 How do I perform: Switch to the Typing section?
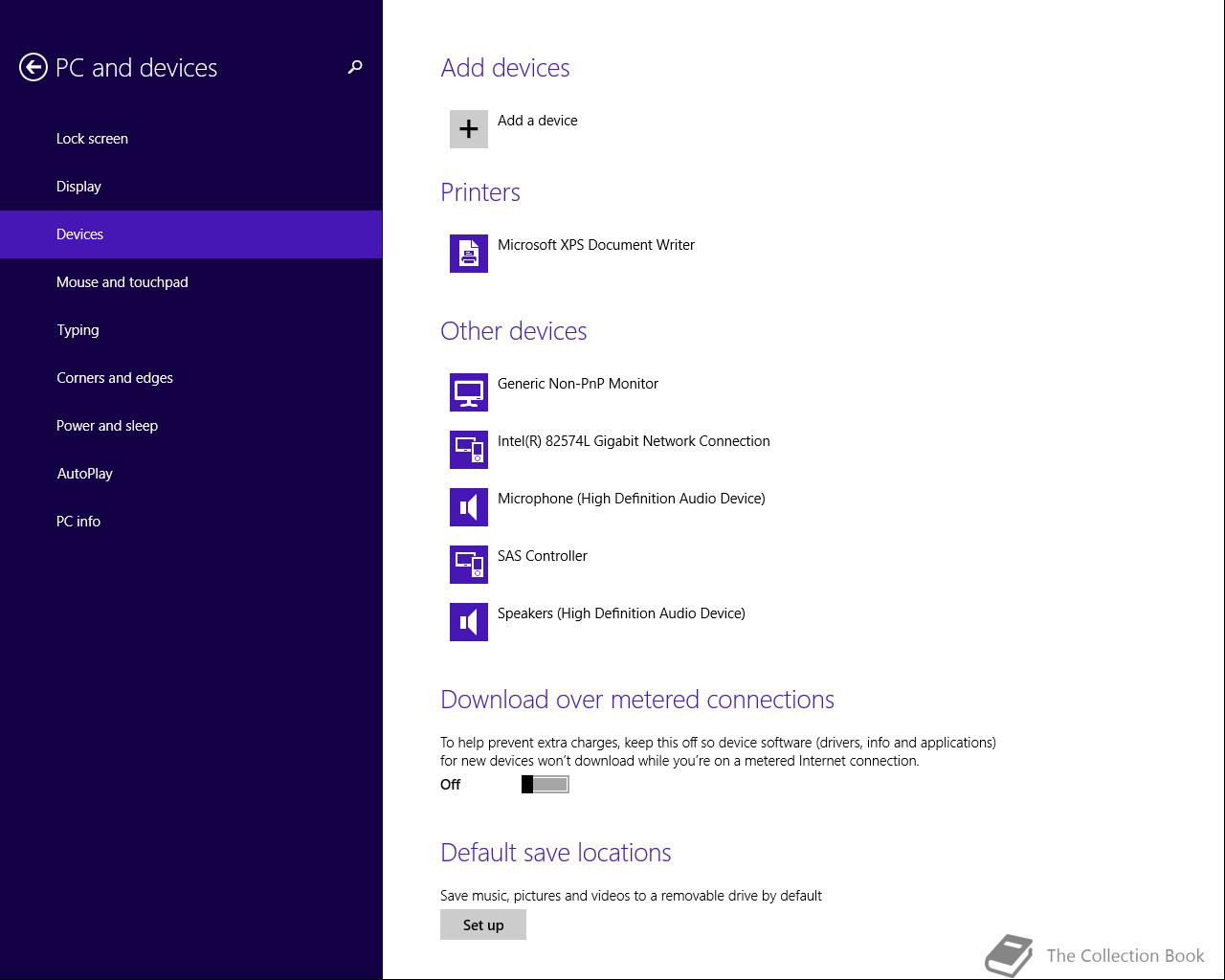tap(78, 330)
